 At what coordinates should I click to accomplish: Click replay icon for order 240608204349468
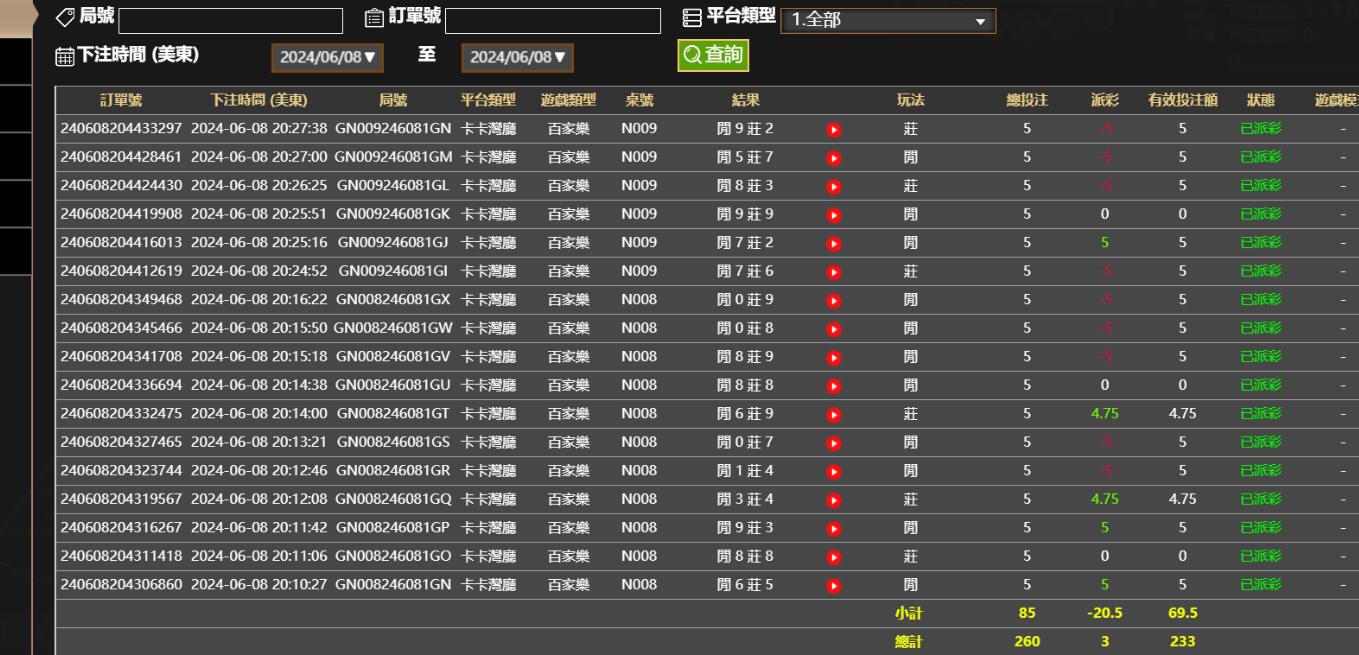coord(833,300)
